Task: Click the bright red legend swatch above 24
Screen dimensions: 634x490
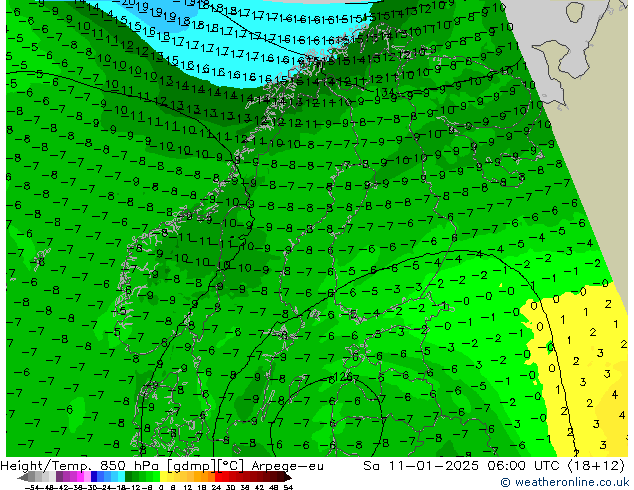Action: point(218,477)
